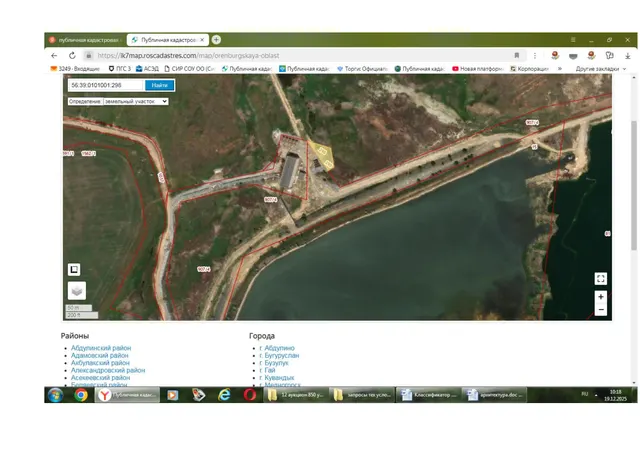
Task: Open 'г. Абдулино' city link
Action: (x=277, y=348)
